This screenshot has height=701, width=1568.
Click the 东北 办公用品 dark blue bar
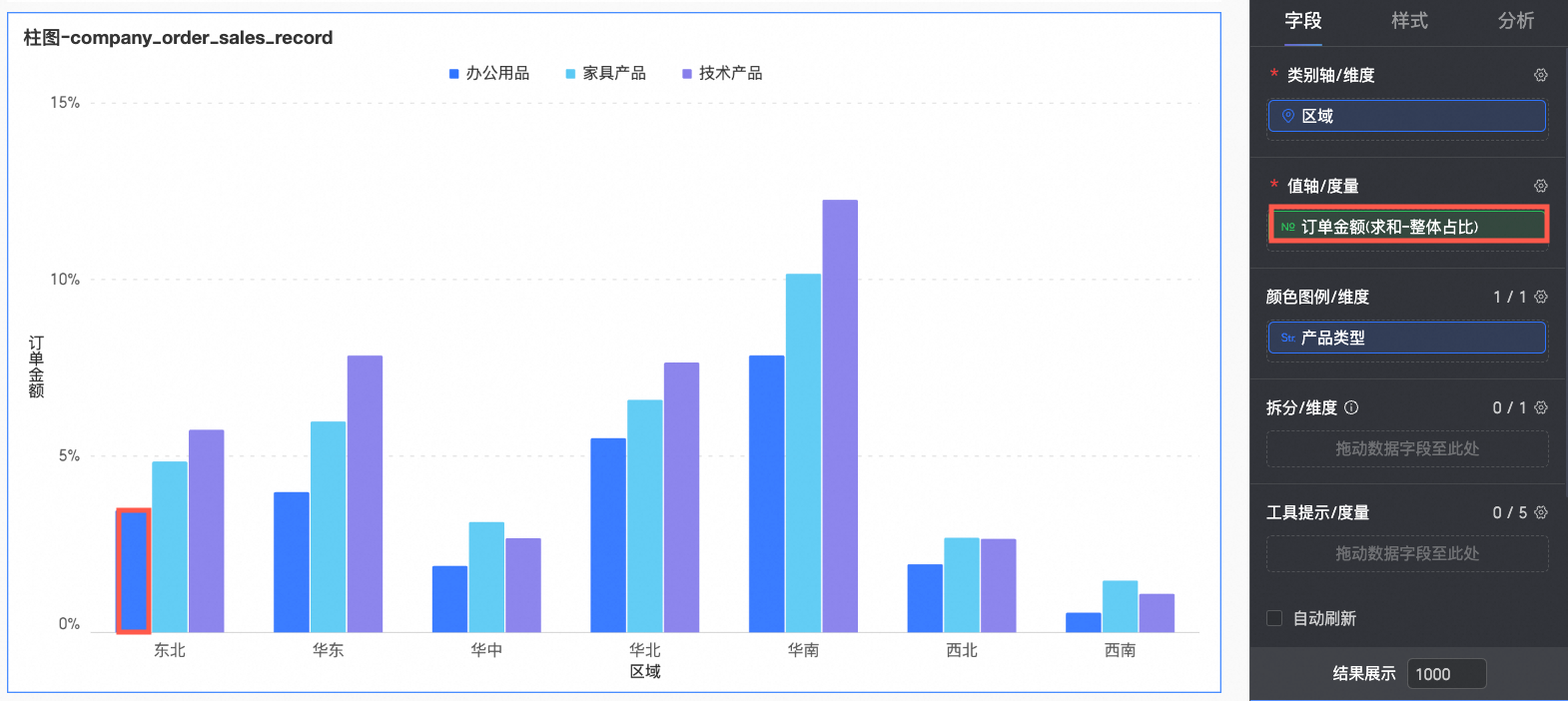pyautogui.click(x=134, y=571)
